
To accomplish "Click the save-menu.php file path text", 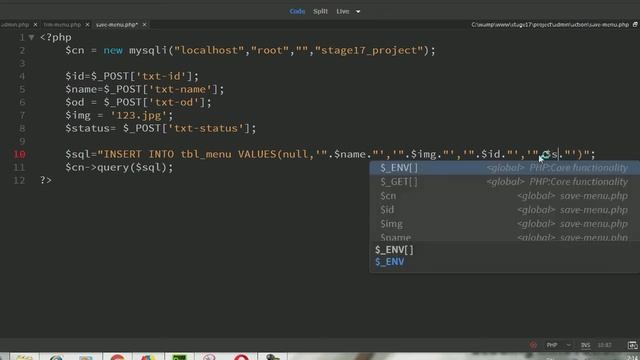I will pyautogui.click(x=550, y=25).
